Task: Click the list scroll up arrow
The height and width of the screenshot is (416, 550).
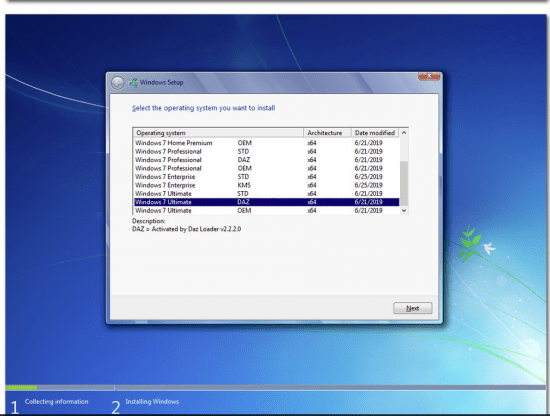Action: [404, 133]
